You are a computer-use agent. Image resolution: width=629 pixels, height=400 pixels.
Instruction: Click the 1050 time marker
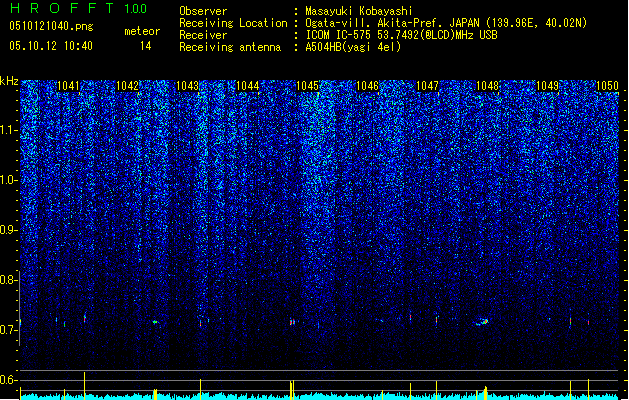(607, 86)
